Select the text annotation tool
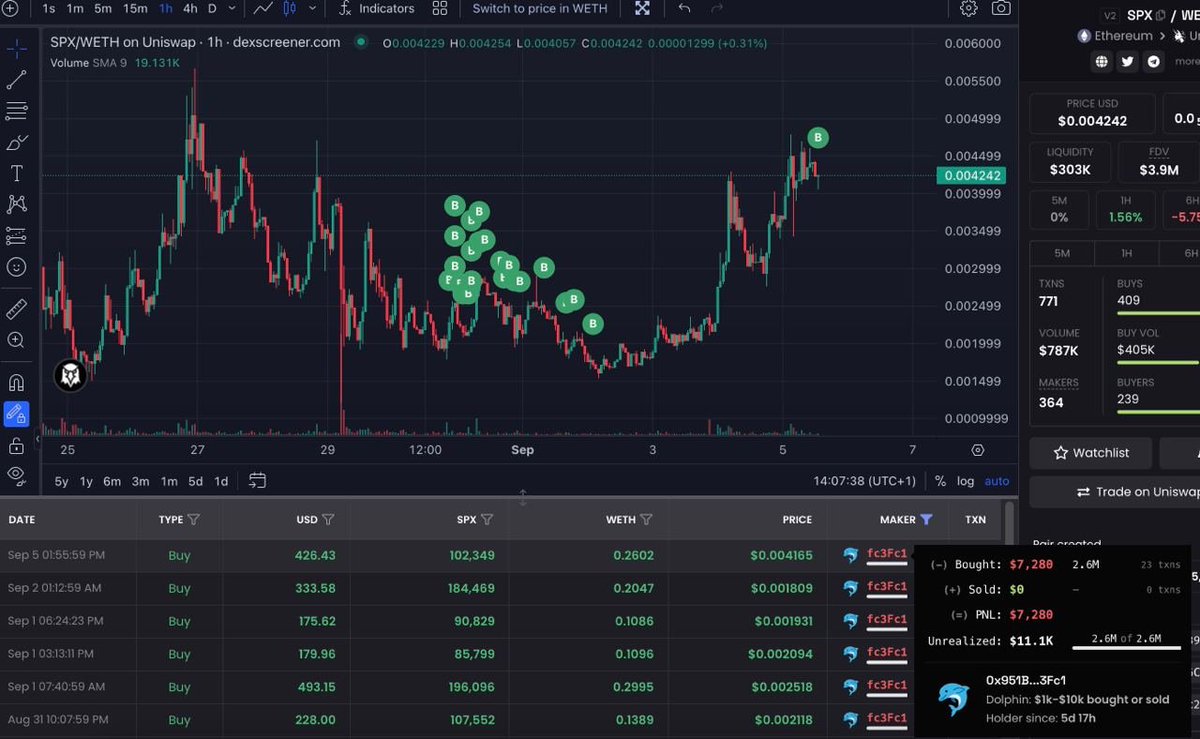The width and height of the screenshot is (1200, 739). [17, 174]
